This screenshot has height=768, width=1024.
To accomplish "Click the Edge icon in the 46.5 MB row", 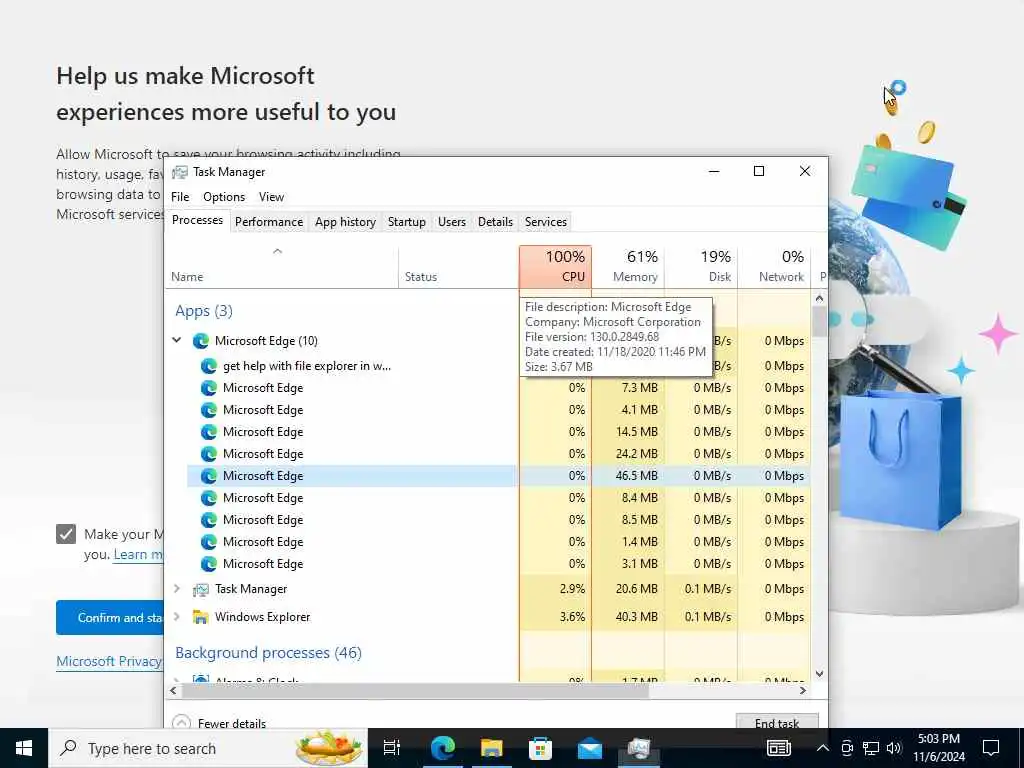I will [208, 476].
